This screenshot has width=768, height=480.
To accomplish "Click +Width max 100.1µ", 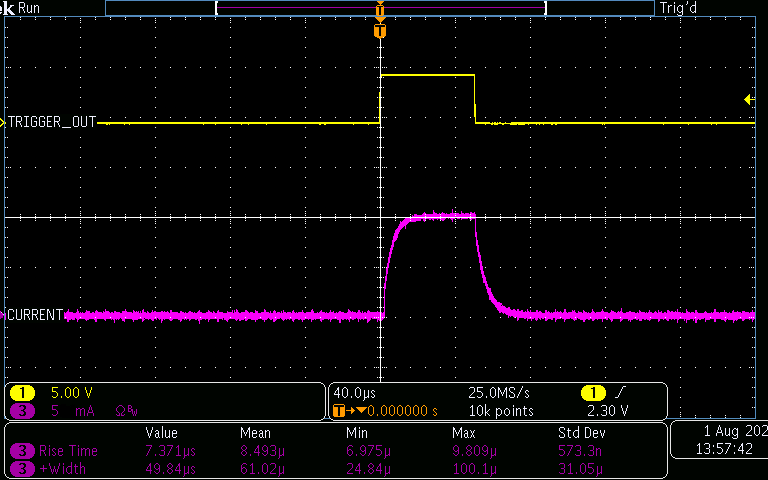I will [x=474, y=469].
